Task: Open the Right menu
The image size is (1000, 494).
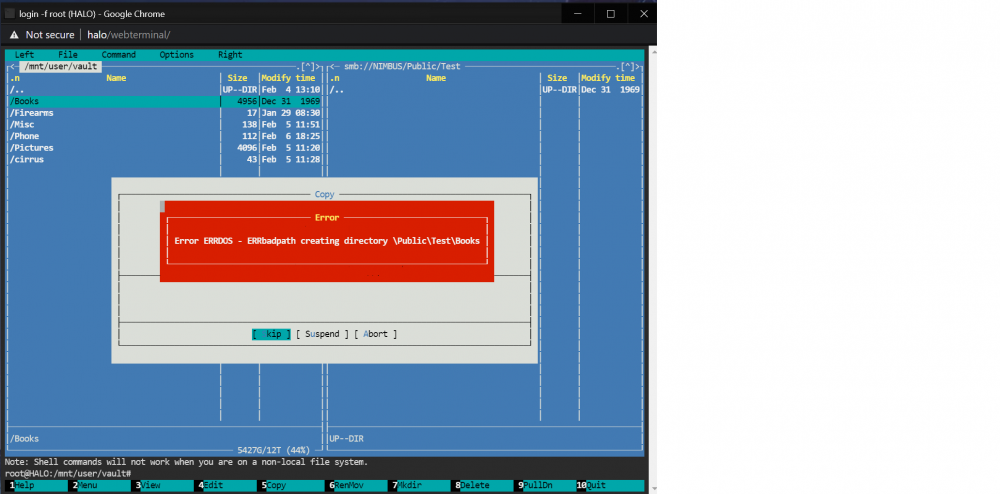Action: tap(230, 55)
